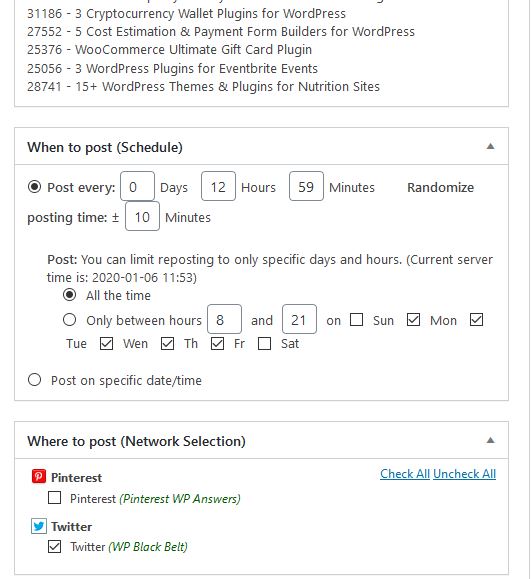Edit the Minutes field showing 59
The image size is (531, 579).
coord(306,186)
